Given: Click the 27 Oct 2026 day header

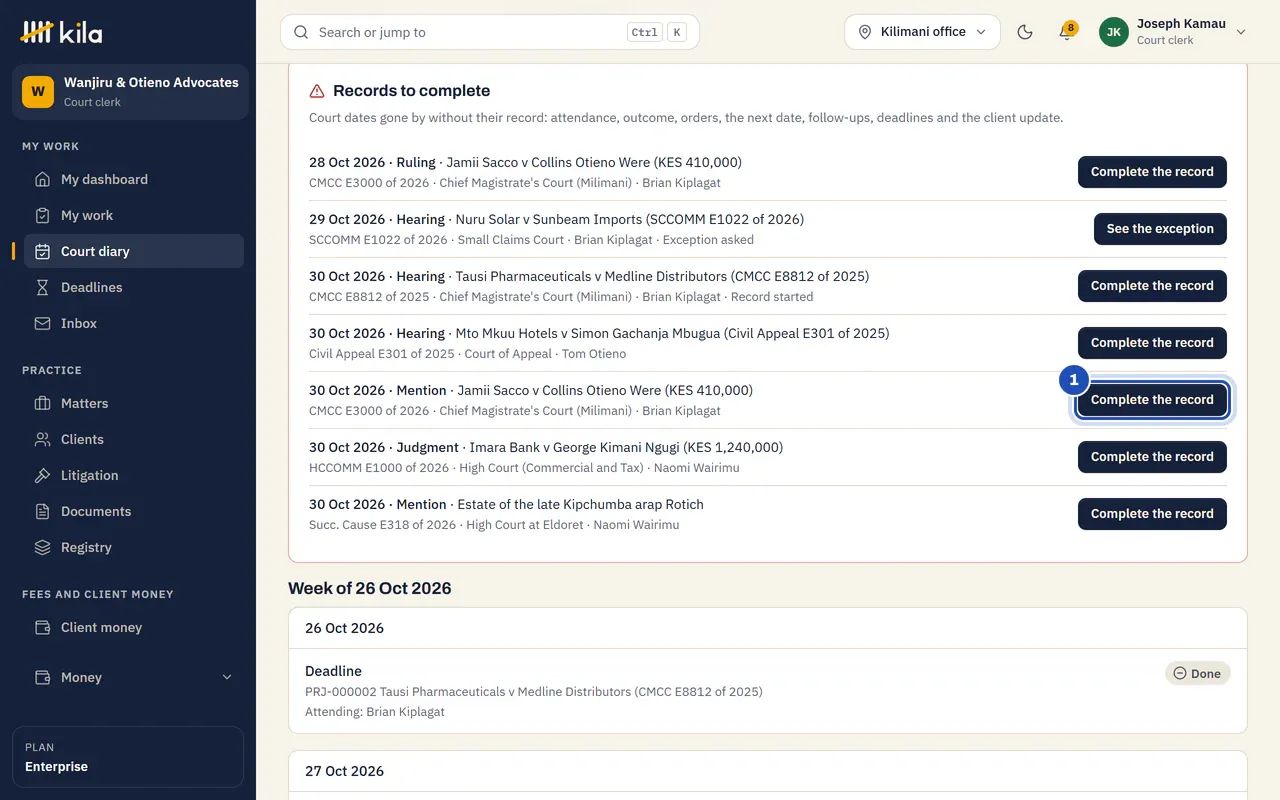Looking at the screenshot, I should point(768,771).
